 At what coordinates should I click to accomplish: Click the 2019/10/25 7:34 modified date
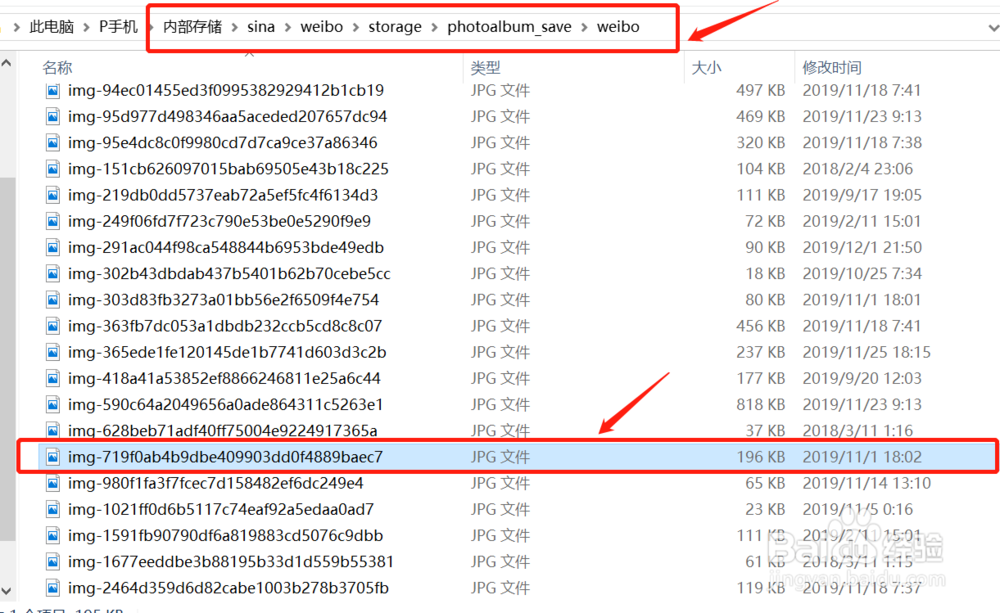tap(862, 274)
